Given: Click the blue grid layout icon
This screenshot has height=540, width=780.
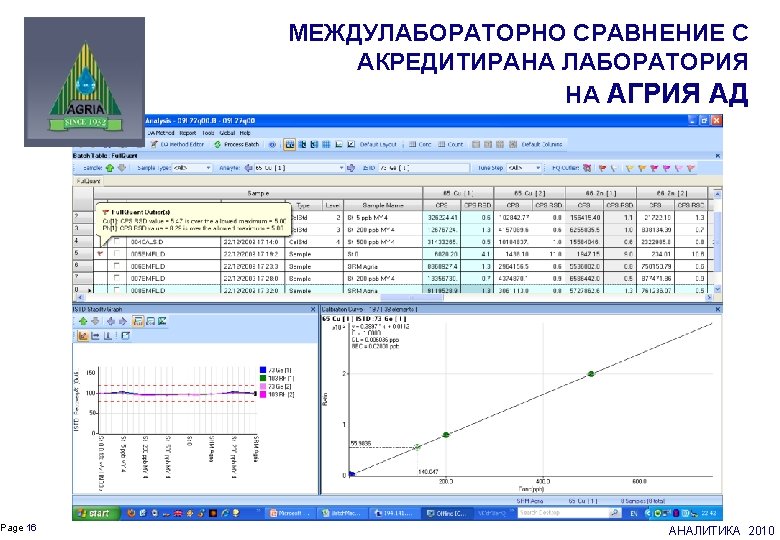Looking at the screenshot, I should click(x=326, y=144).
